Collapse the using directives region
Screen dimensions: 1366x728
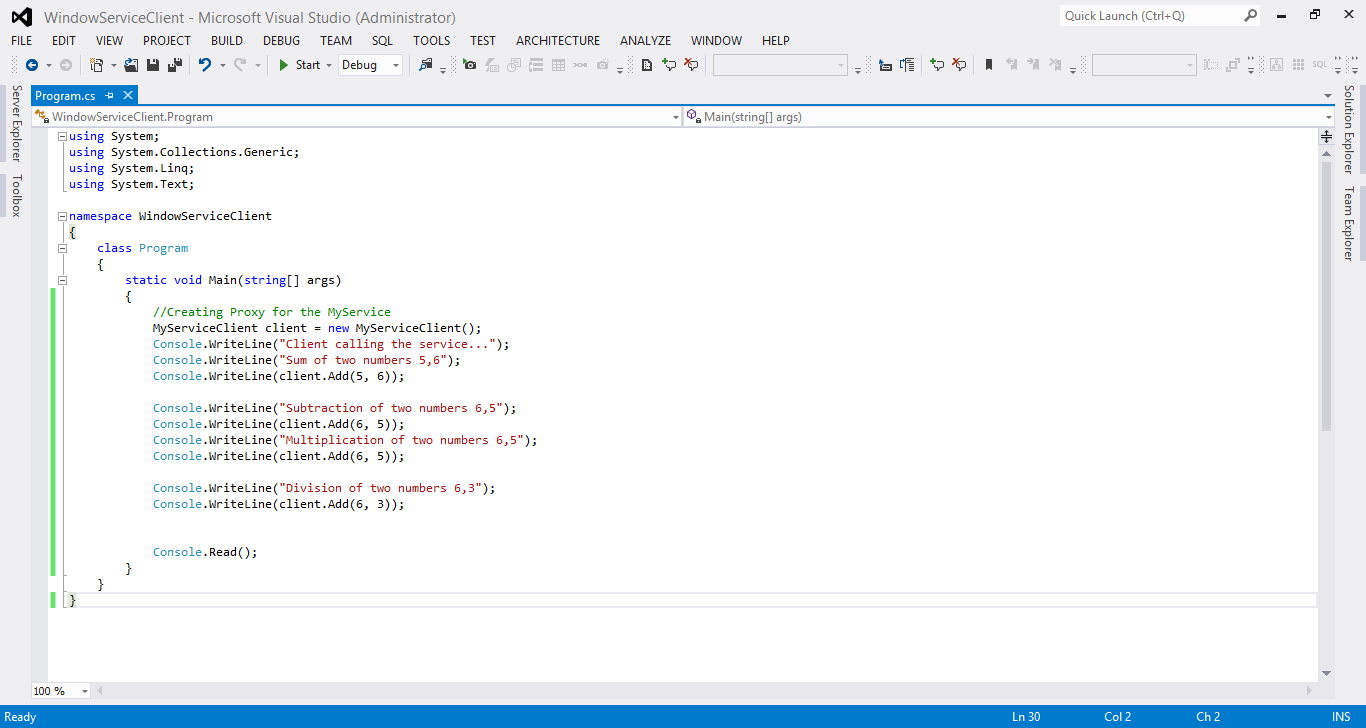pyautogui.click(x=62, y=136)
